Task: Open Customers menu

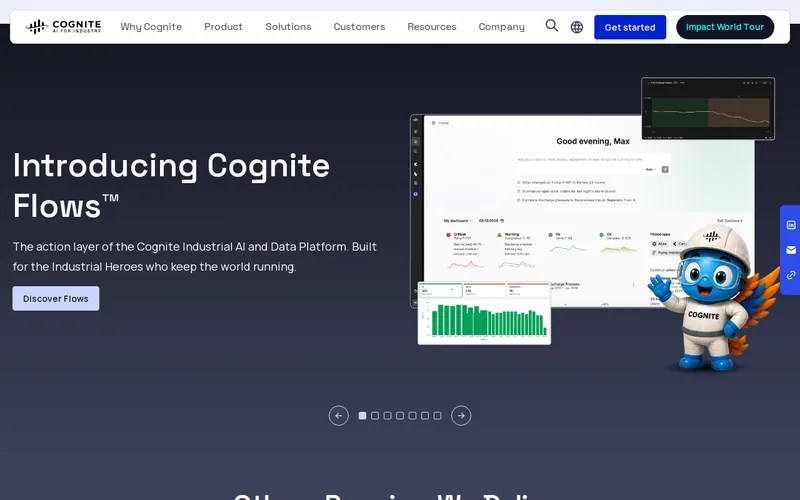Action: pos(359,27)
